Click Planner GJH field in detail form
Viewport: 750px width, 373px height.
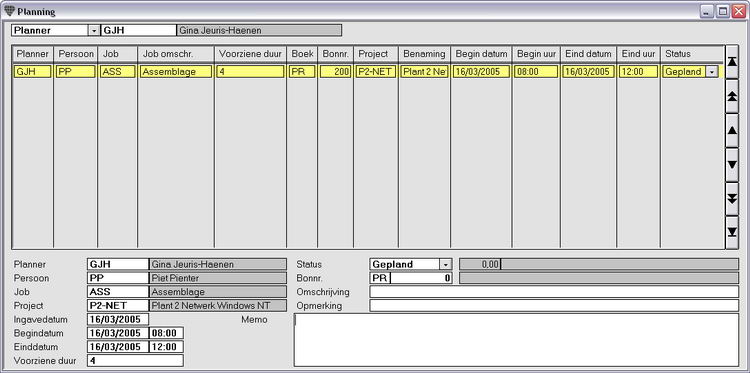[118, 264]
